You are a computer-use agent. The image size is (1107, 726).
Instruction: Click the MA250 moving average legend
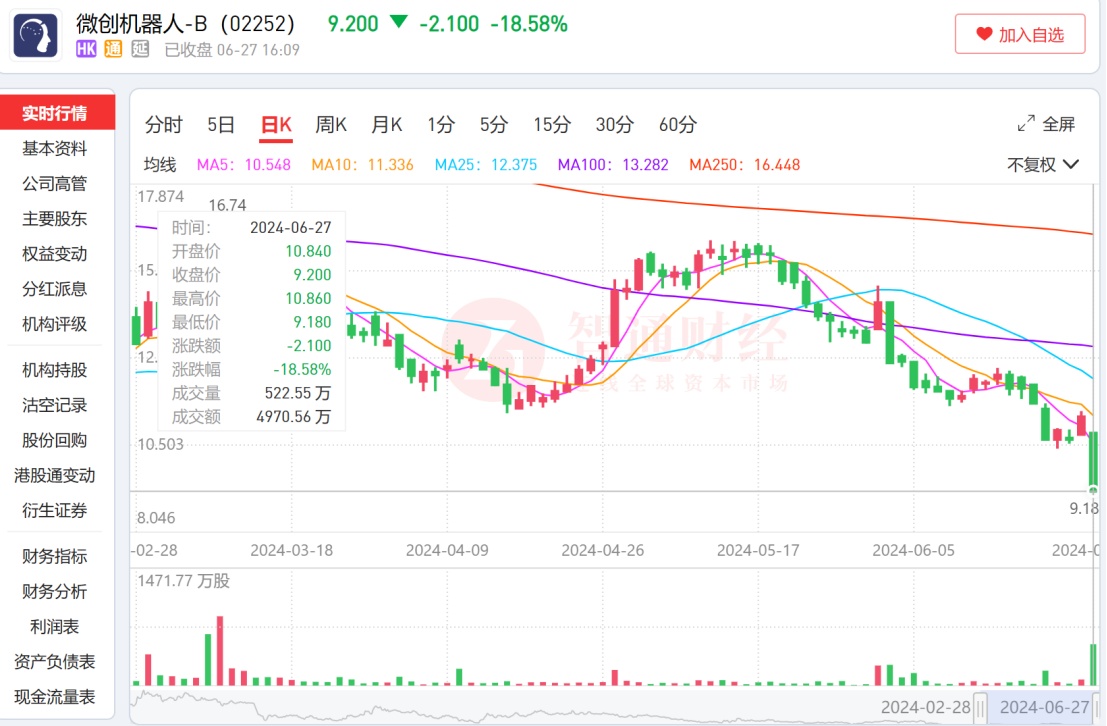tap(745, 164)
